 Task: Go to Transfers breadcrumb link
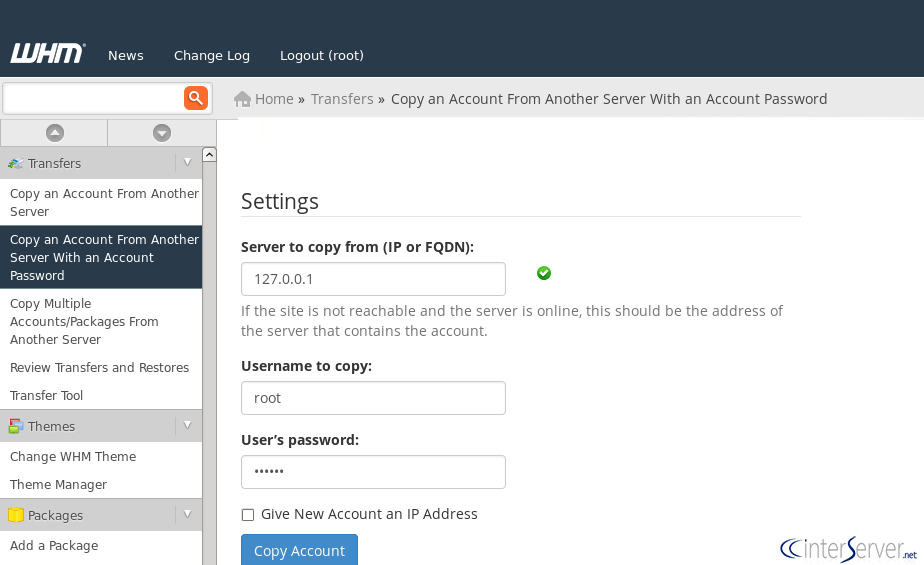point(342,99)
